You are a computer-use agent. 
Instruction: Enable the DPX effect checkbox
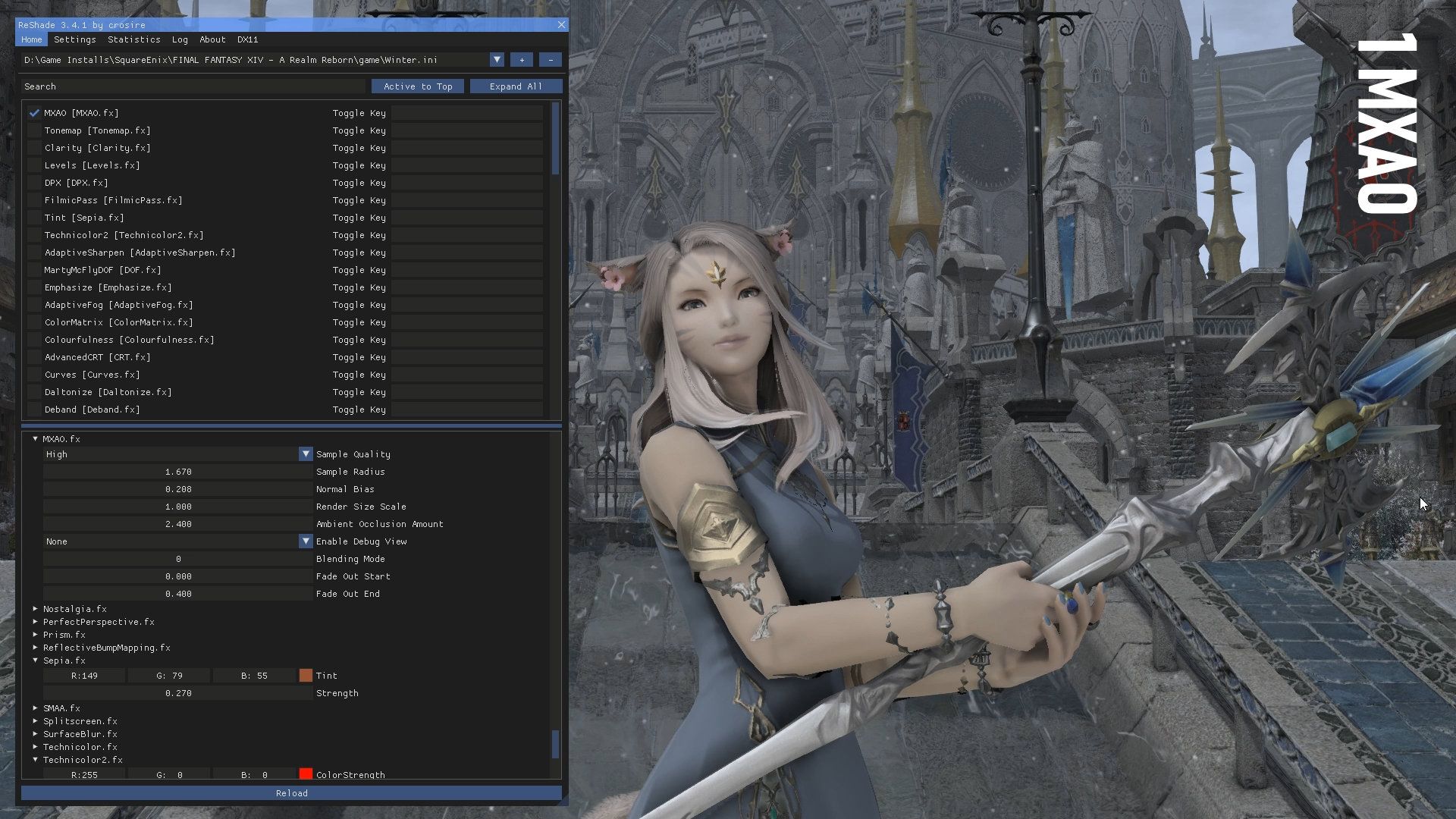(34, 183)
